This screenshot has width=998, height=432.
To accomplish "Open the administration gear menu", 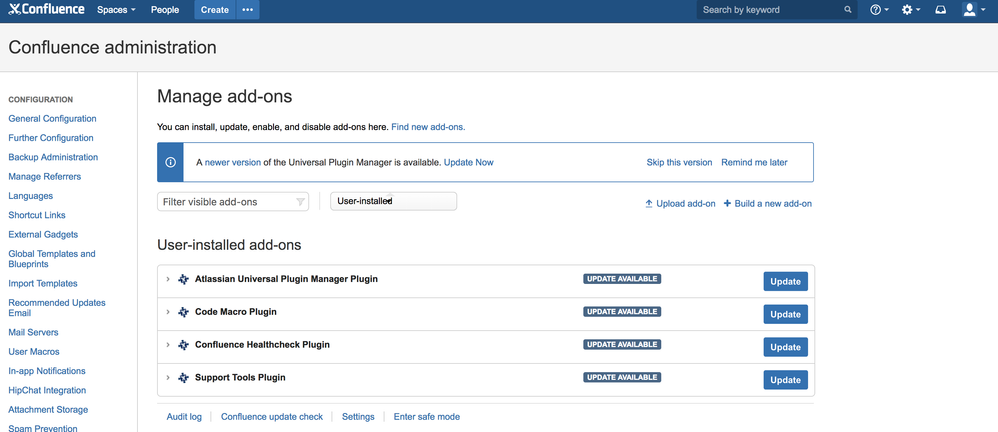I will pos(911,10).
